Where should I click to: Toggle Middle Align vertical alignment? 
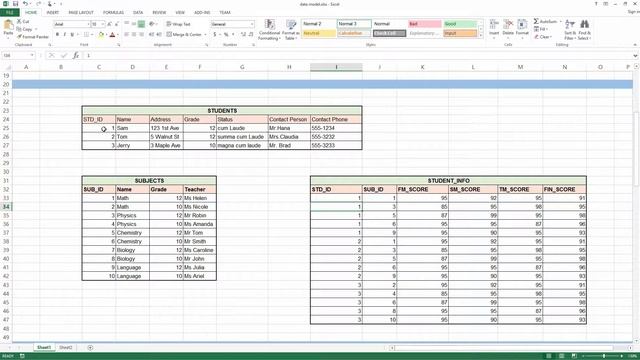click(134, 24)
